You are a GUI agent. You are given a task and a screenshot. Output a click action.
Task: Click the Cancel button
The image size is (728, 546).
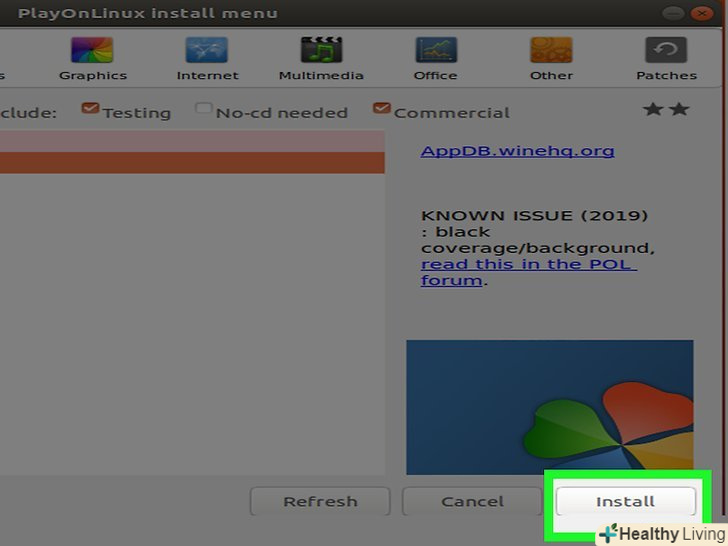(x=472, y=501)
